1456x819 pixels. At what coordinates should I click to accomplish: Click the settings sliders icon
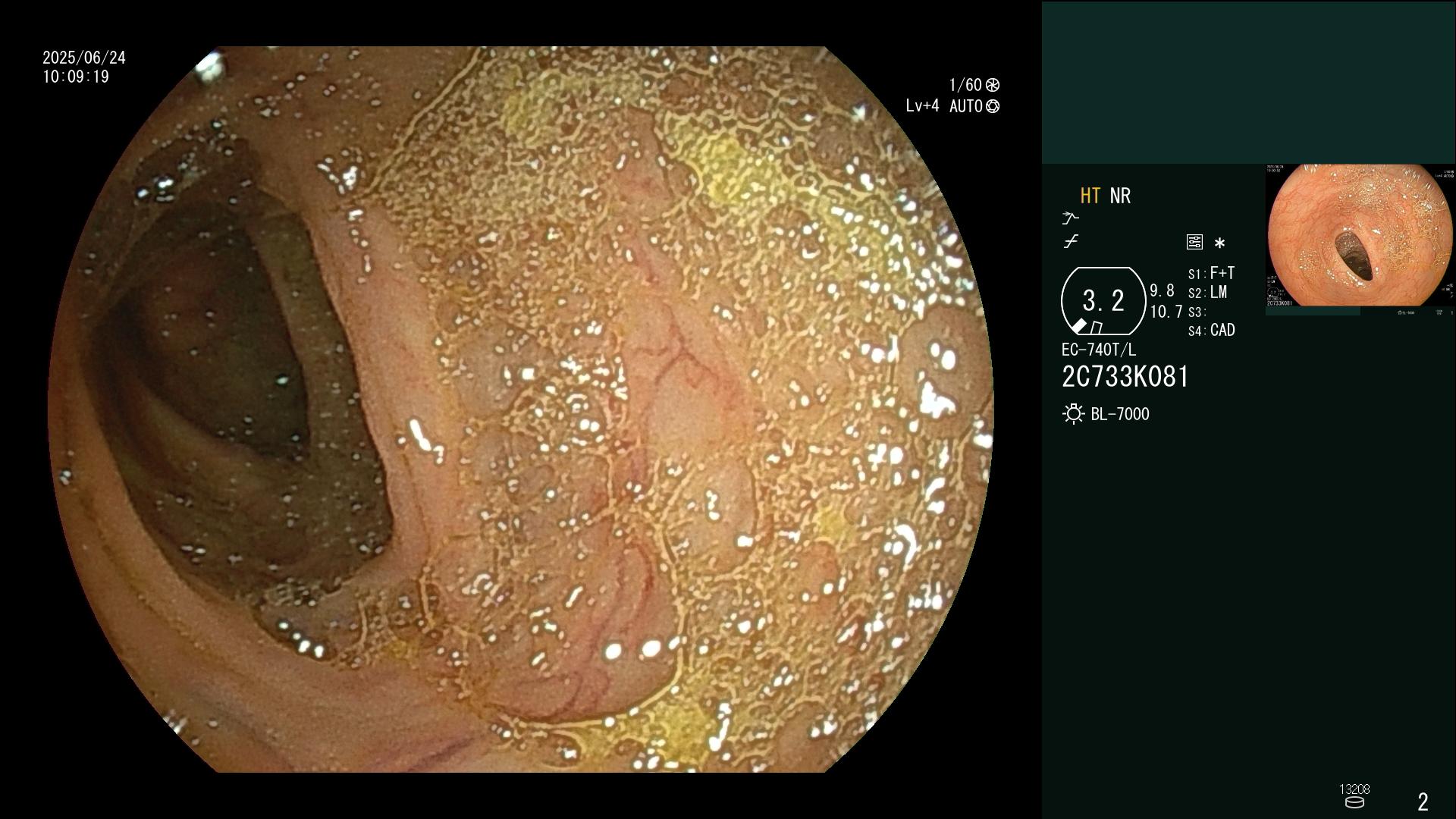pos(1194,242)
